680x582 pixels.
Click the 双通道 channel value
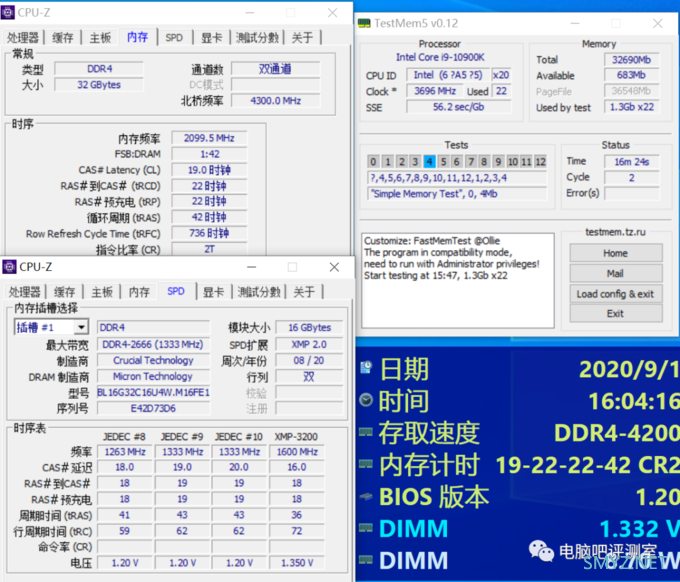pyautogui.click(x=276, y=69)
